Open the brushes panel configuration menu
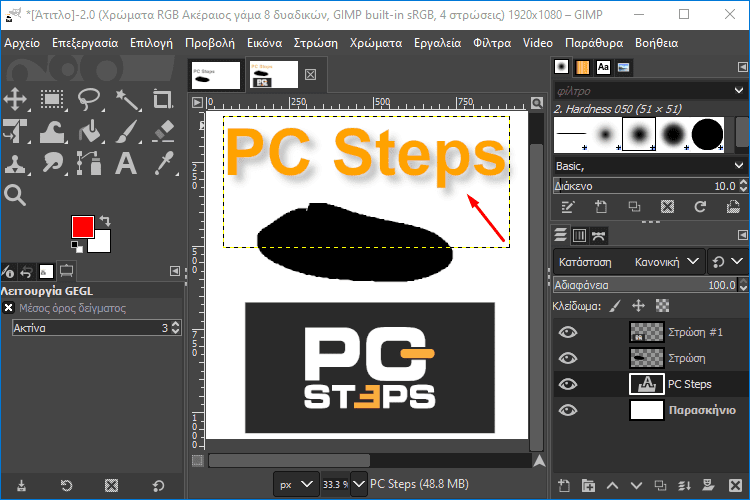The image size is (750, 500). click(x=742, y=67)
